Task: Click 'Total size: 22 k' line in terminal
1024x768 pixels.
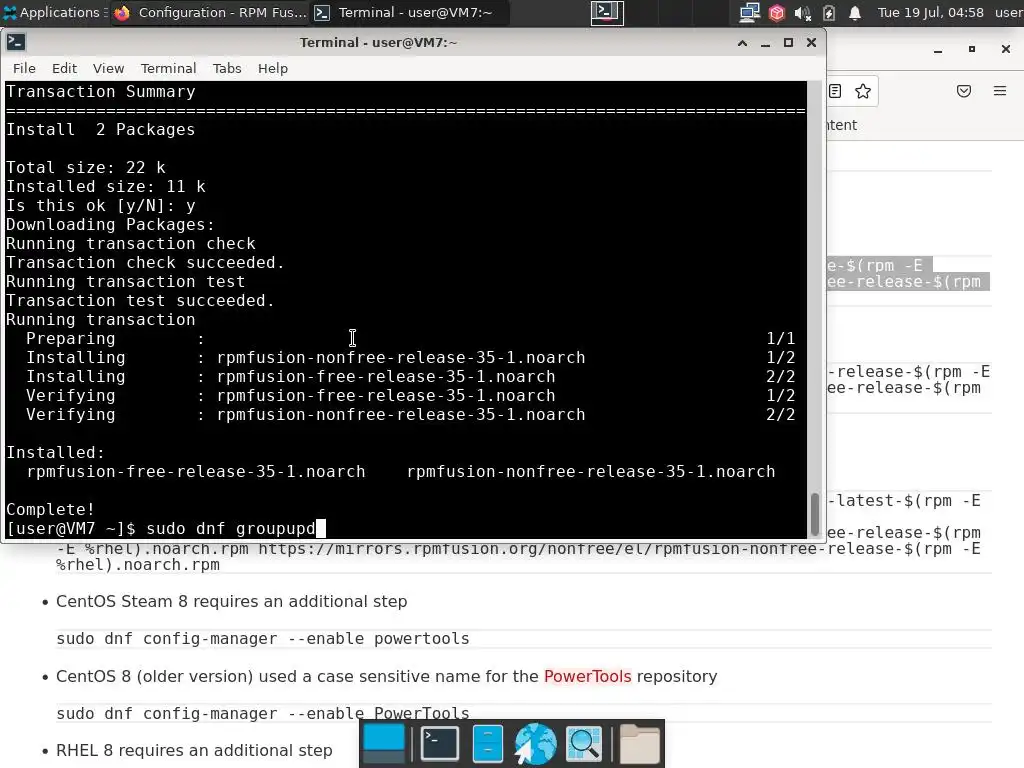Action: click(x=86, y=168)
